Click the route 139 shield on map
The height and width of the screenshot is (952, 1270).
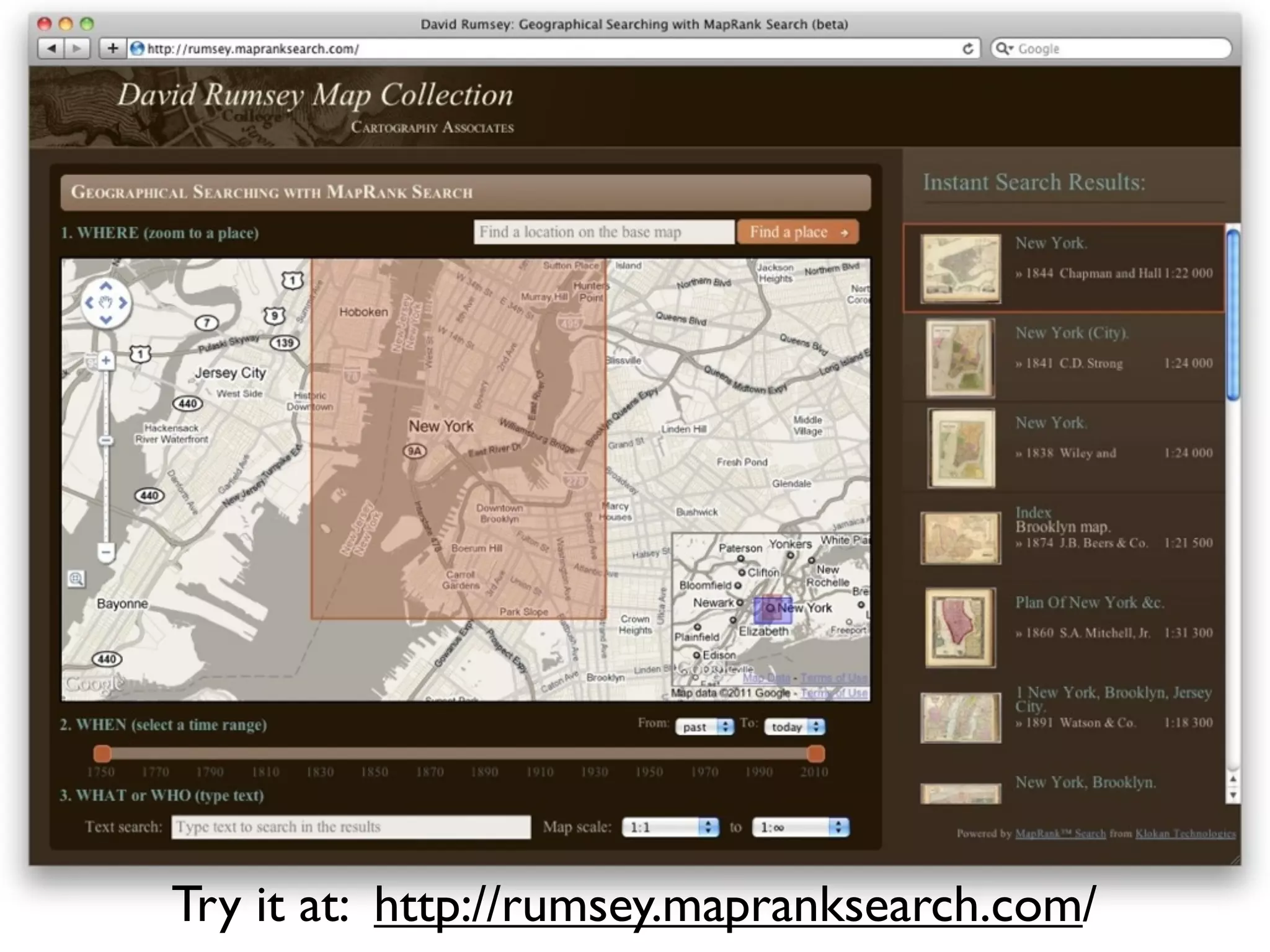pos(285,343)
